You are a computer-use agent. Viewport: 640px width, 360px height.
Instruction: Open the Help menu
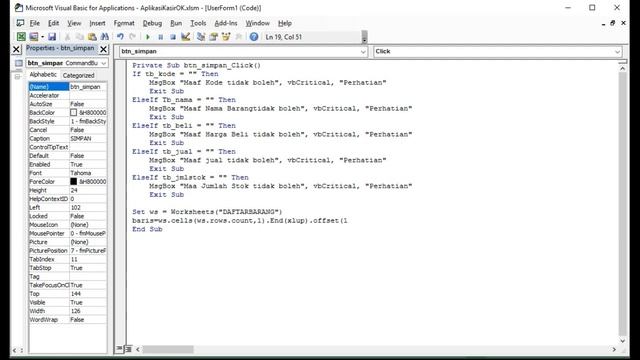tap(284, 23)
